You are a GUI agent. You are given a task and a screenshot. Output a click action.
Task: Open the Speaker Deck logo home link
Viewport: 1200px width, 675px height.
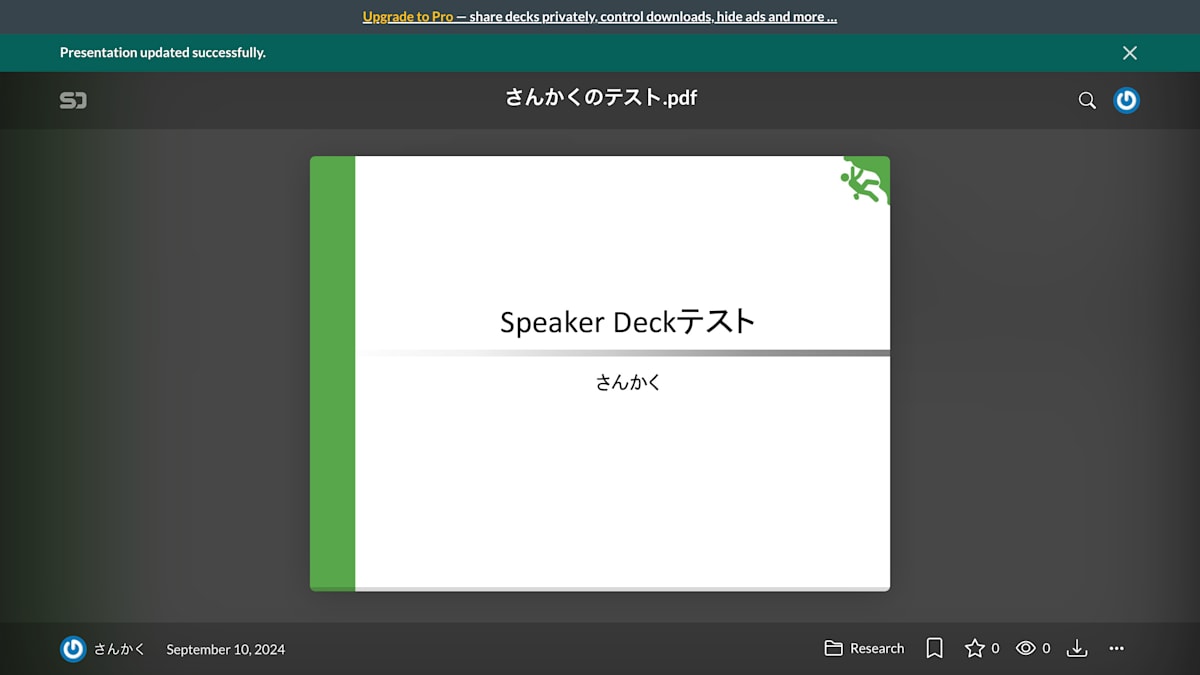coord(73,100)
